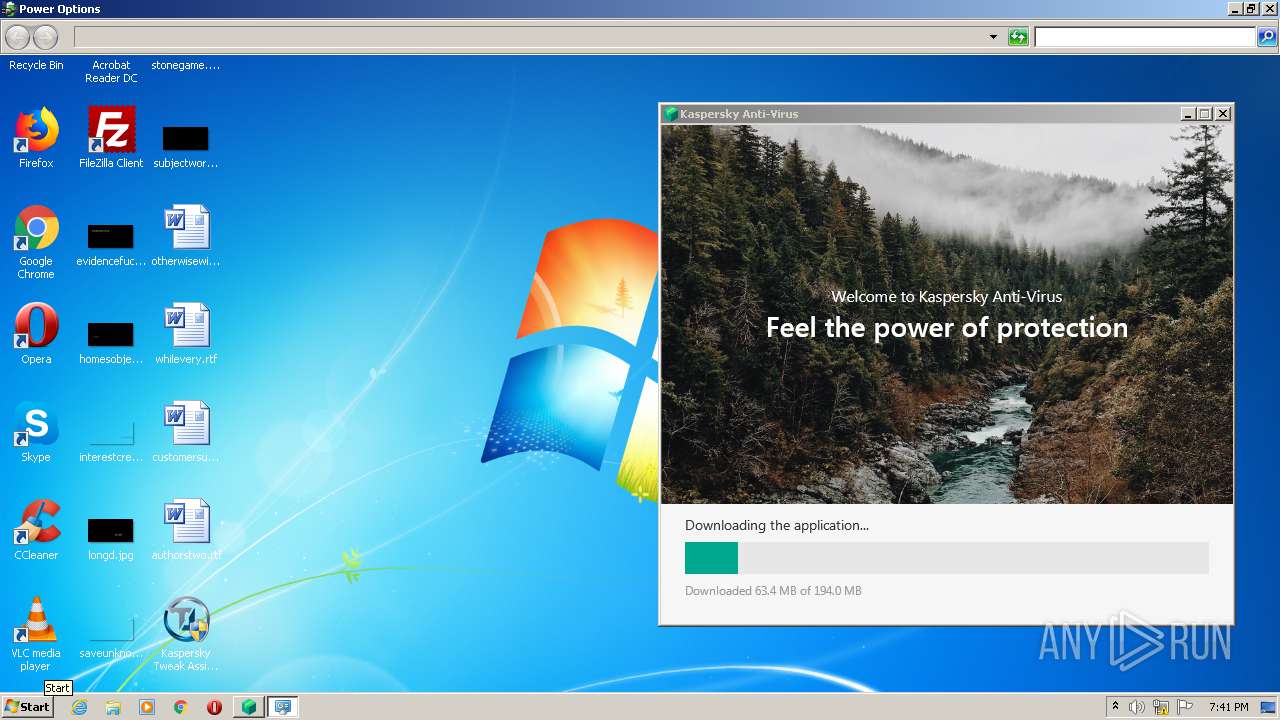Screen dimensions: 1280x720
Task: Select the evidencefuc... desktop file
Action: pyautogui.click(x=111, y=244)
